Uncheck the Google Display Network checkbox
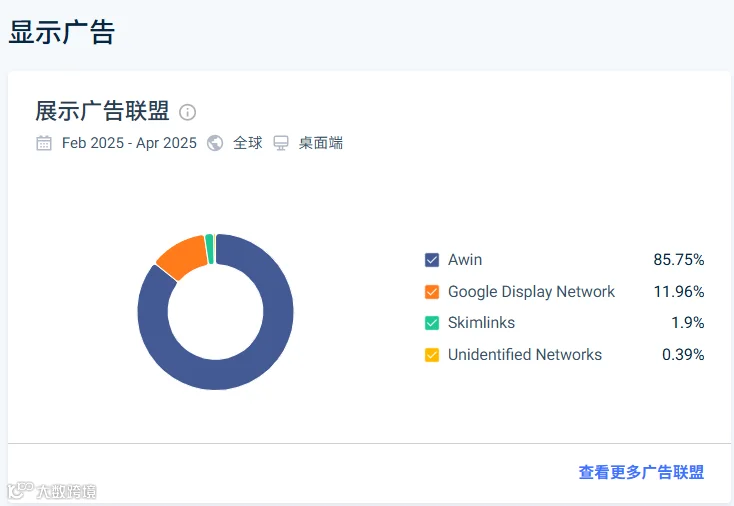 pos(432,292)
